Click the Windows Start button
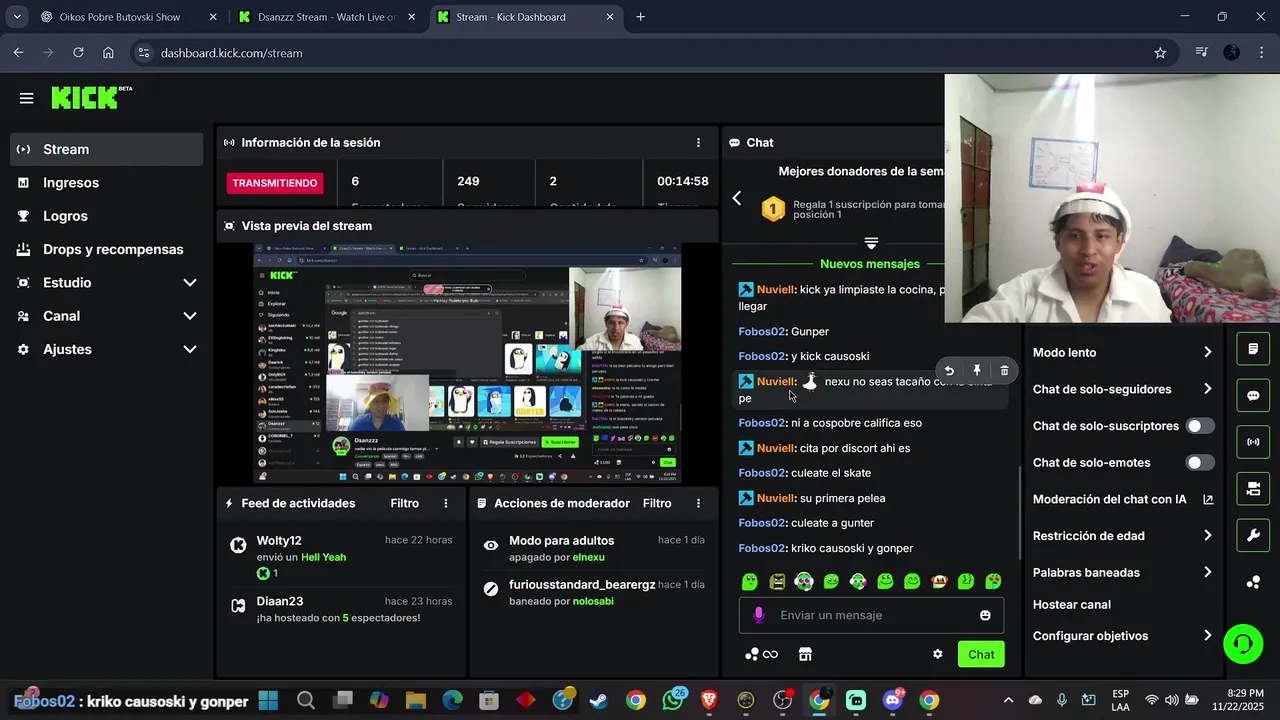 tap(269, 700)
